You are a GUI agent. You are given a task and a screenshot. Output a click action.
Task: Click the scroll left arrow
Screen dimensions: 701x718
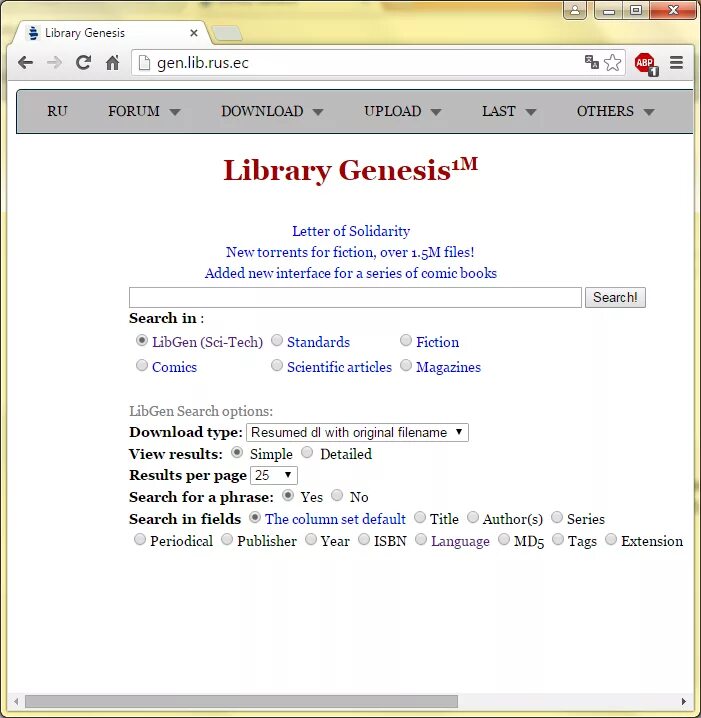click(x=16, y=702)
